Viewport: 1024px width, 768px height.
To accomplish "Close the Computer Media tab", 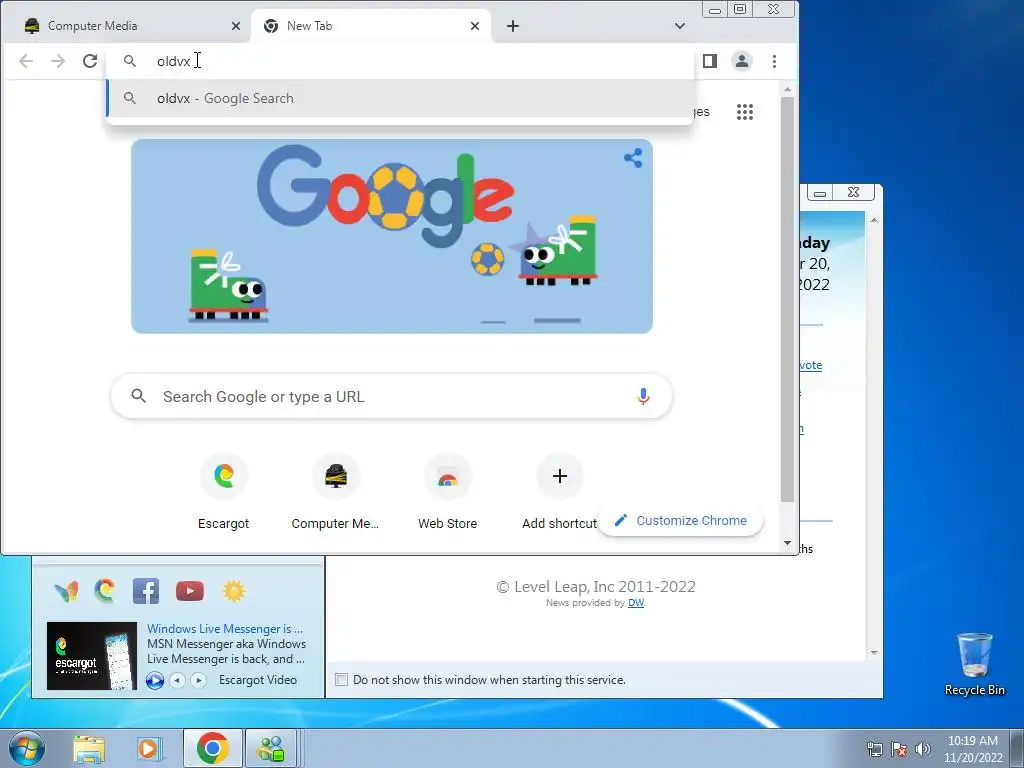I will [236, 26].
